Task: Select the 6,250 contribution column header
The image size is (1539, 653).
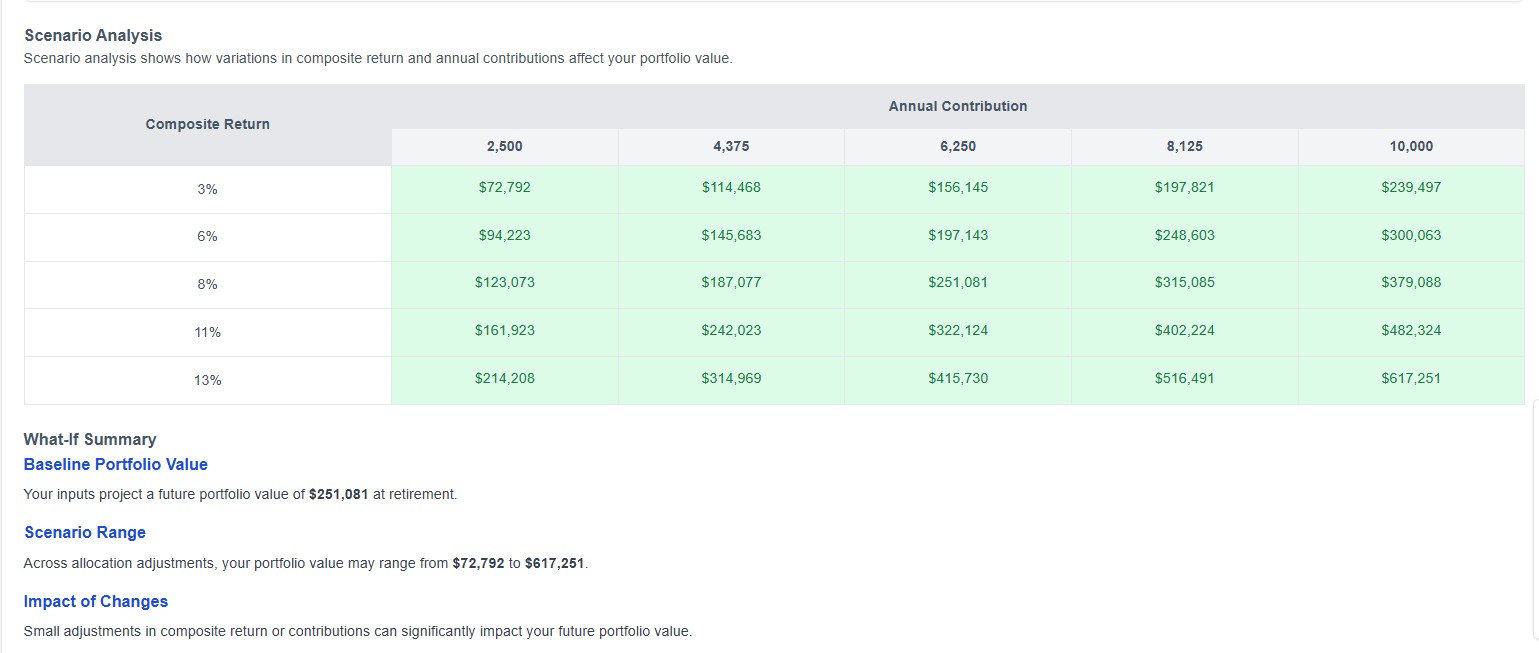Action: point(958,146)
